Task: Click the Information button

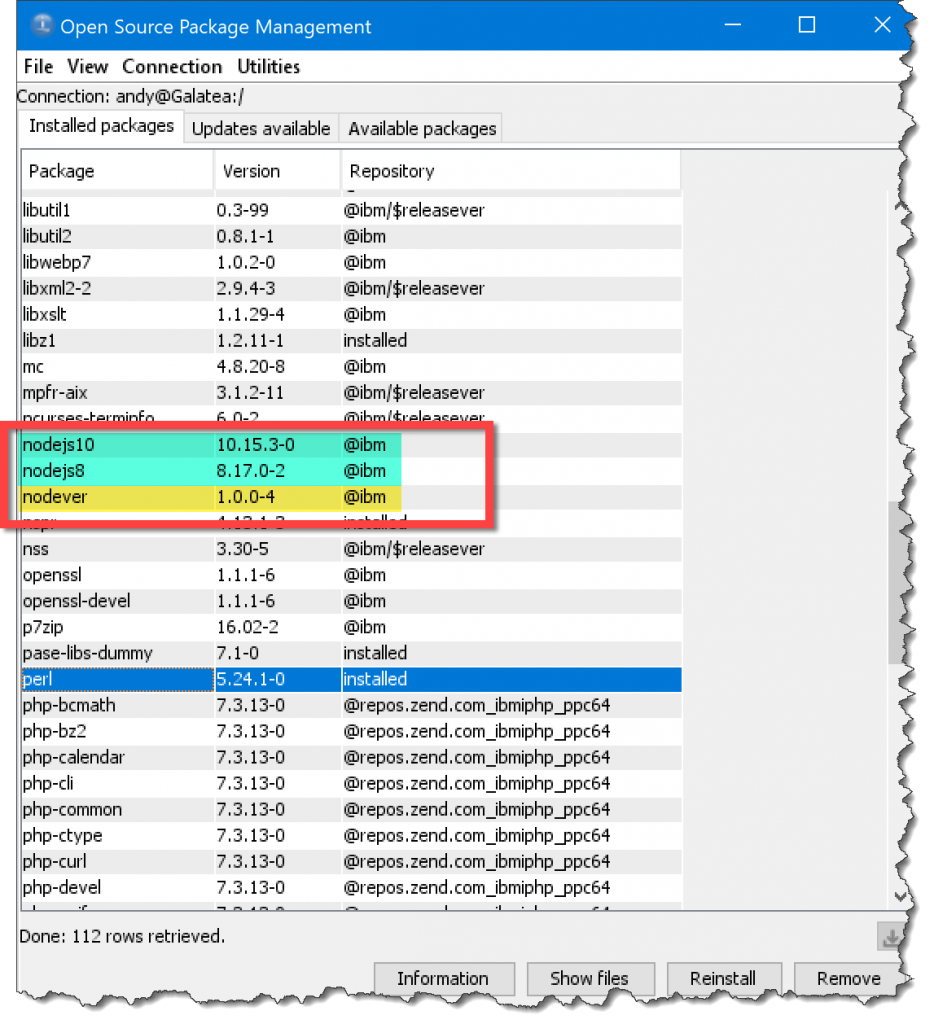Action: (443, 978)
